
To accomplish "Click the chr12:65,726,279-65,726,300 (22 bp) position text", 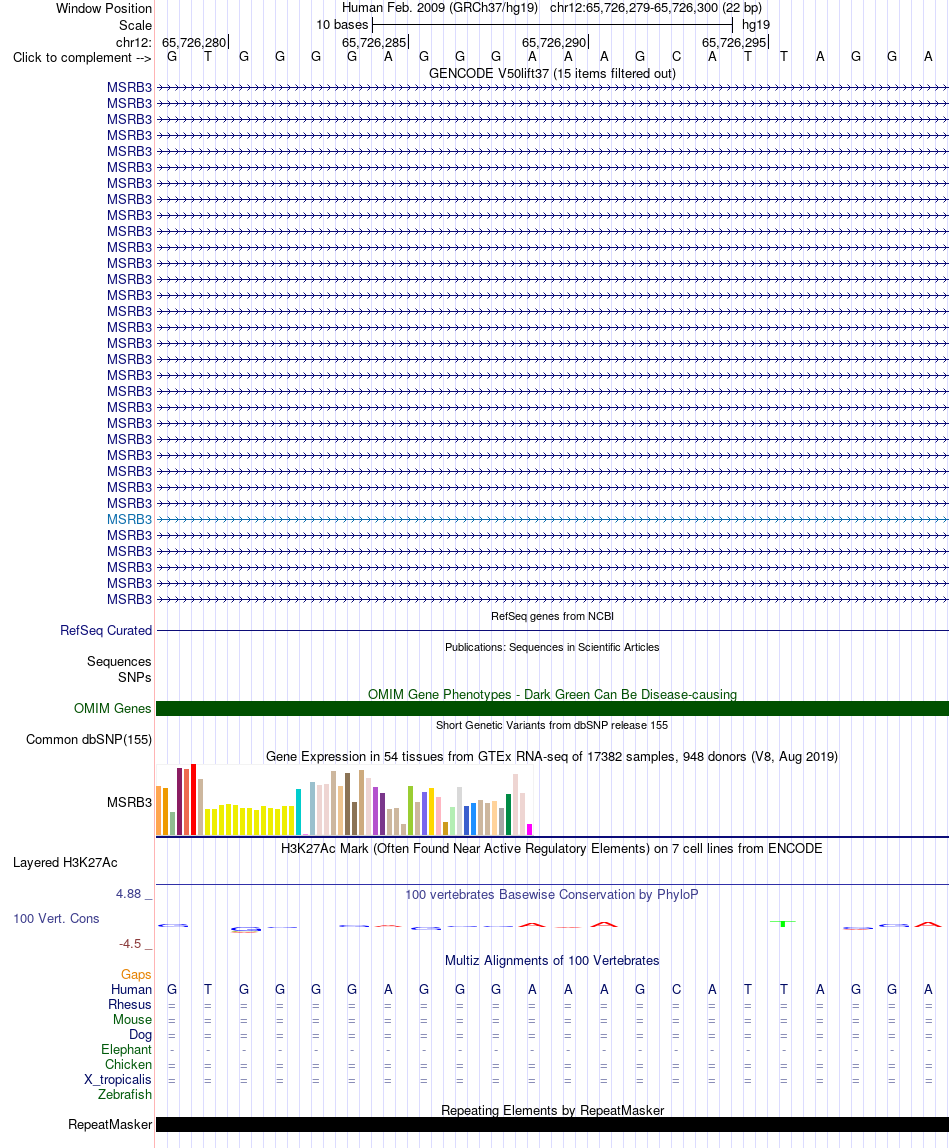I will [656, 7].
